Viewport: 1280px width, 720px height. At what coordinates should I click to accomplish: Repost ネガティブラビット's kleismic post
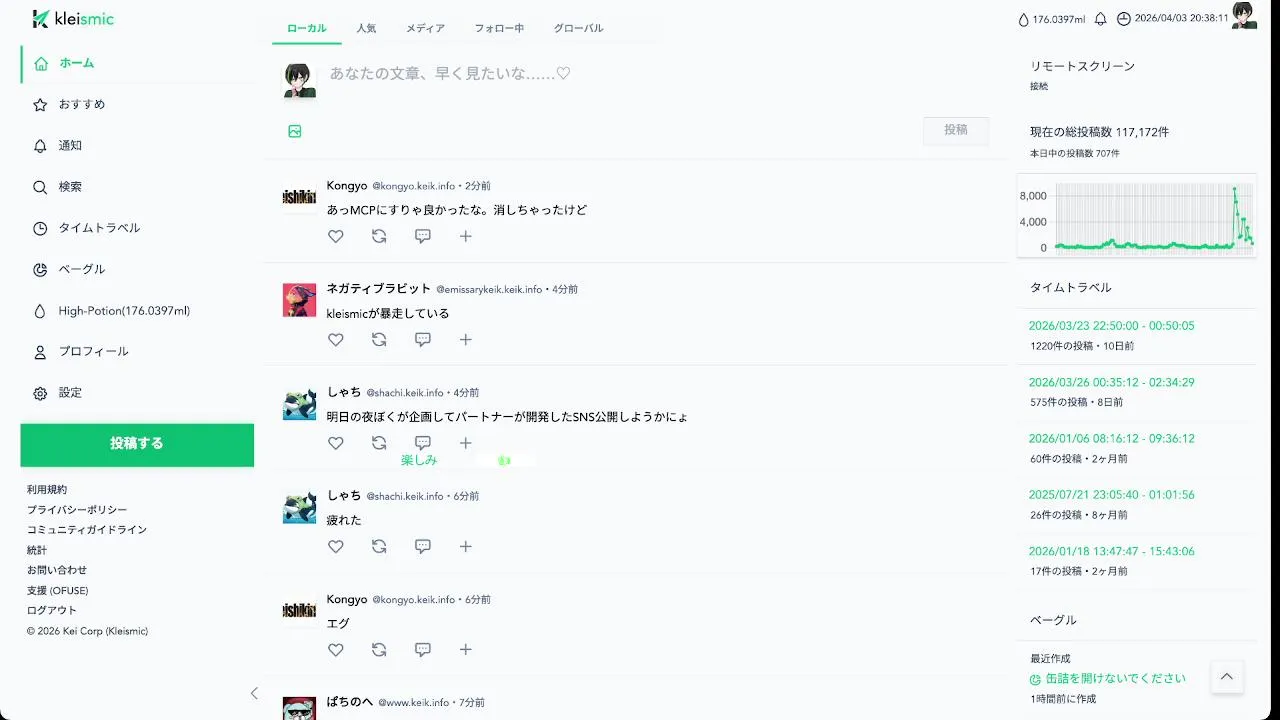click(x=379, y=340)
